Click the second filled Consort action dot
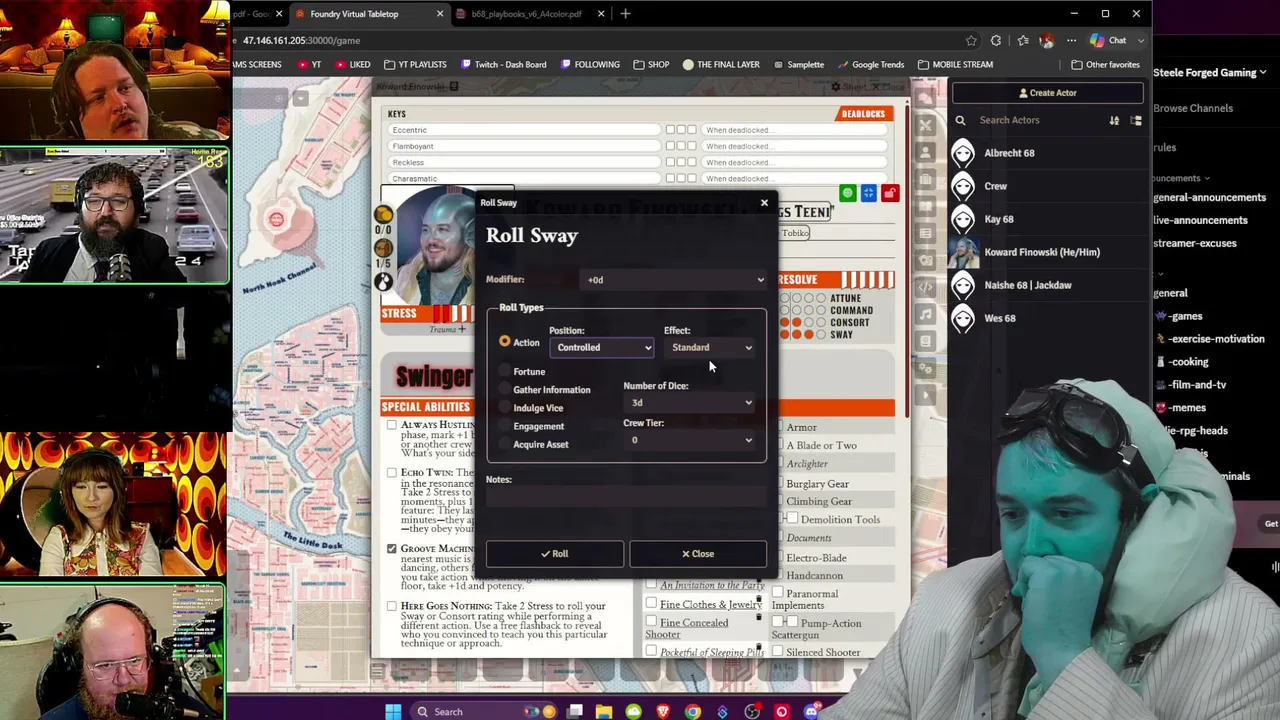Screen dimensions: 1280x720 pyautogui.click(x=797, y=322)
